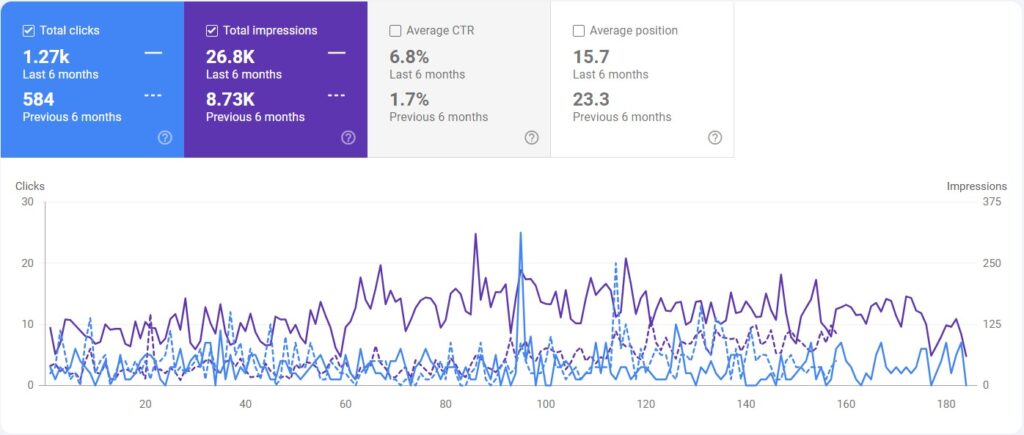This screenshot has width=1024, height=435.
Task: Click the Clicks axis label on left
Action: [30, 186]
